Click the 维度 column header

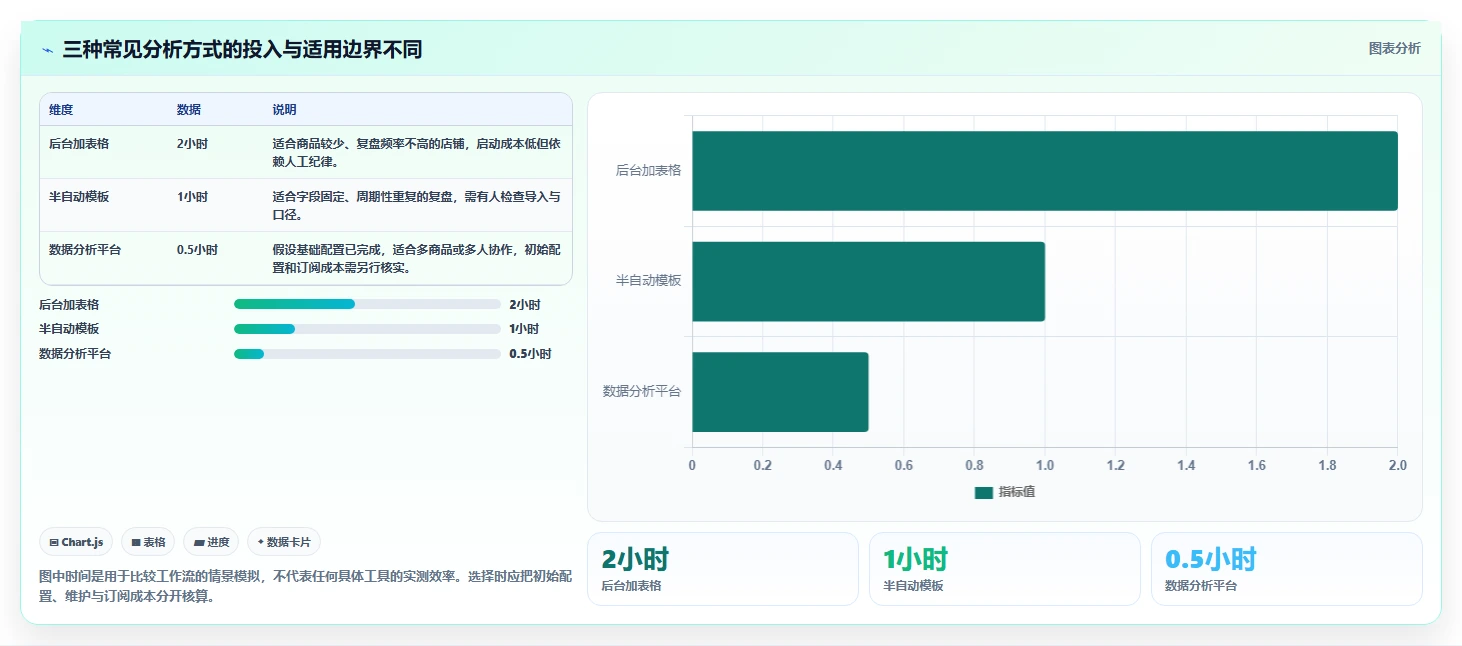pos(61,110)
